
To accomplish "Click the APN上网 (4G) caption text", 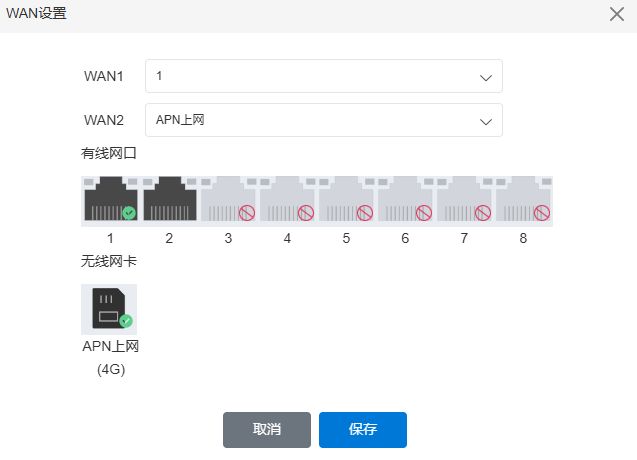I will (x=110, y=358).
